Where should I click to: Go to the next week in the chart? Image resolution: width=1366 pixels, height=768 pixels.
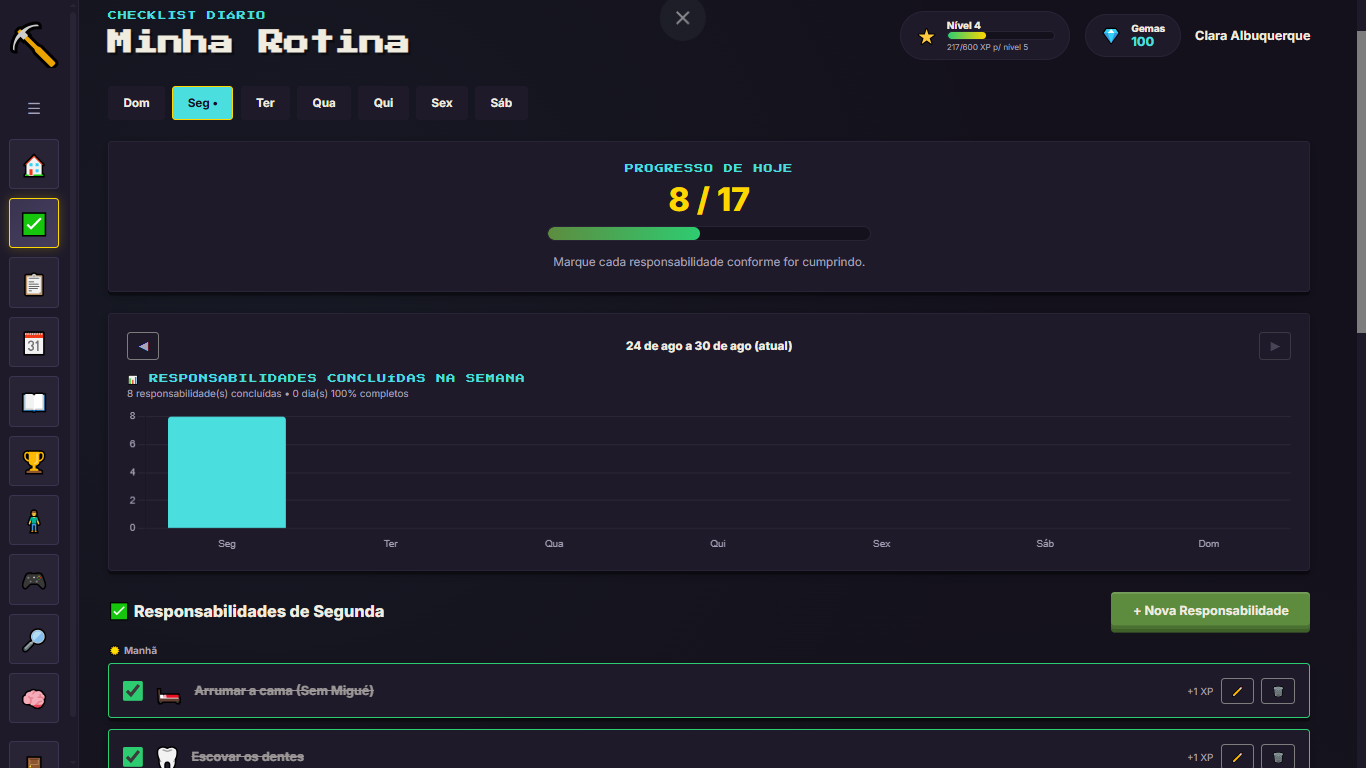click(x=1275, y=346)
